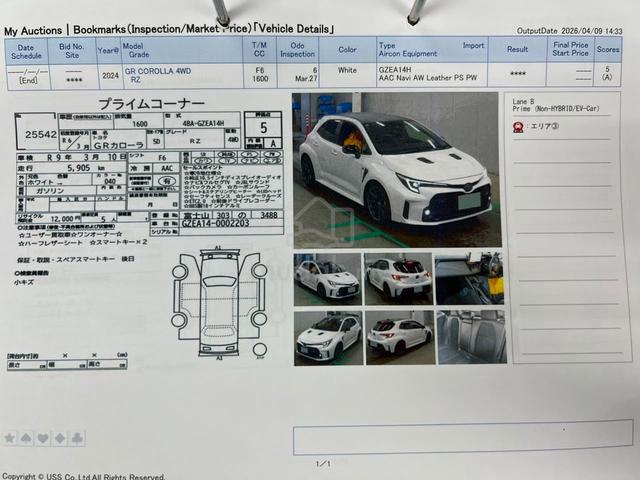Click the Date Schedule column header
Viewport: 640px width, 480px height.
pos(26,52)
